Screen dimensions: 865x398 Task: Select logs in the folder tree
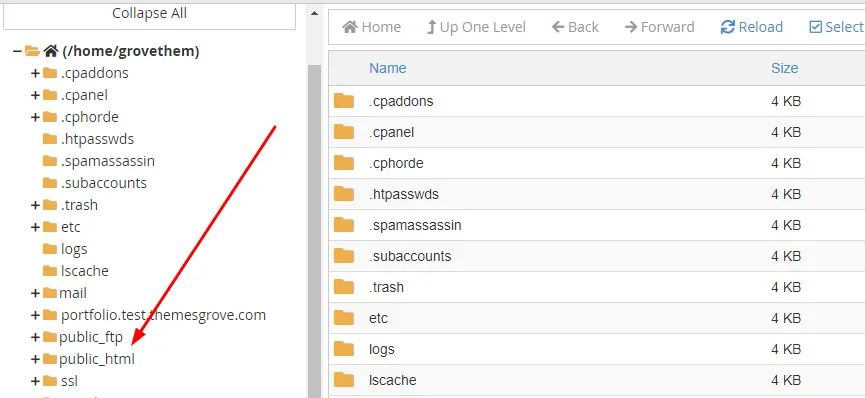tap(74, 250)
